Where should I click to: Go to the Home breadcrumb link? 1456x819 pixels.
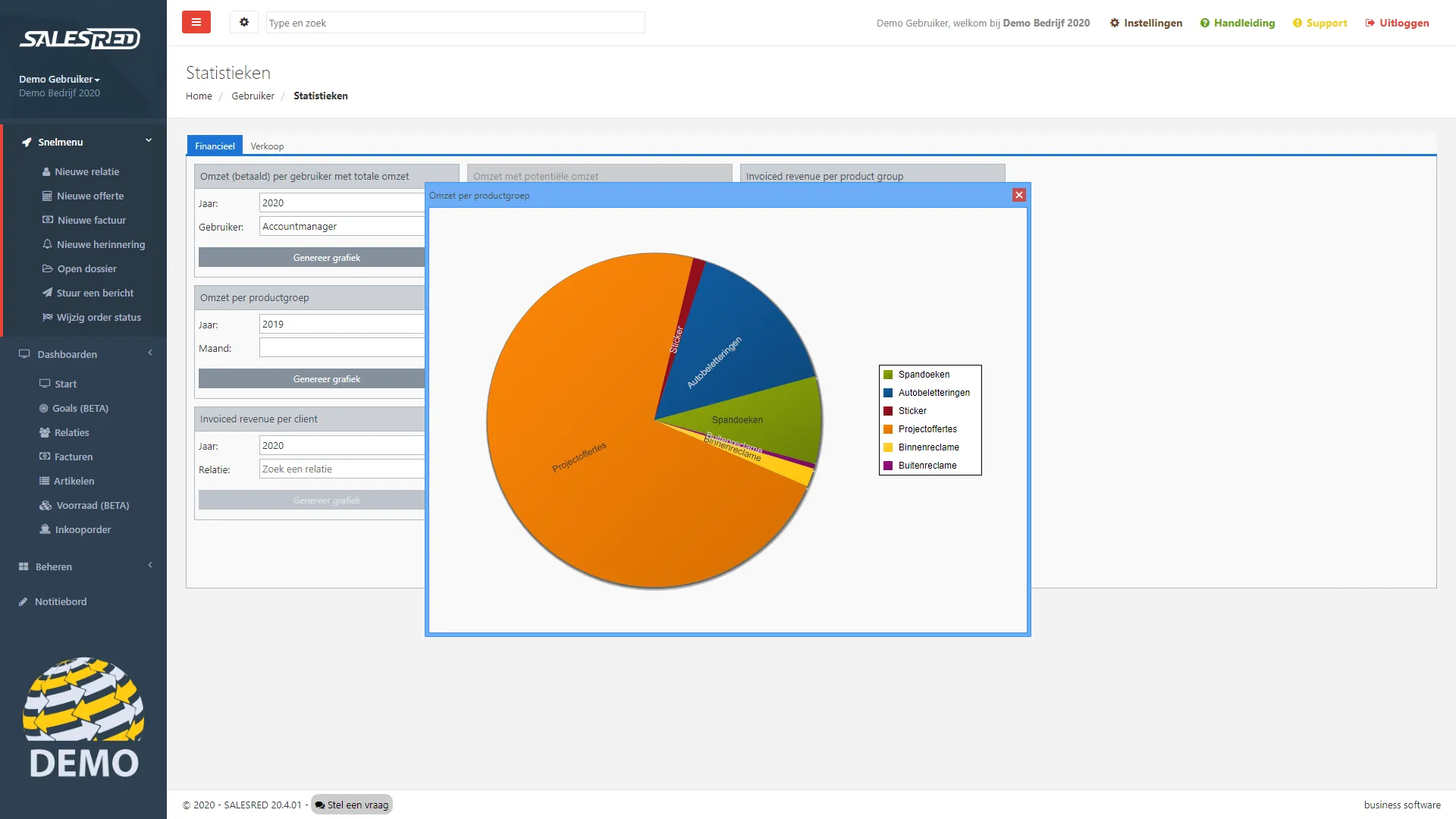coord(199,96)
